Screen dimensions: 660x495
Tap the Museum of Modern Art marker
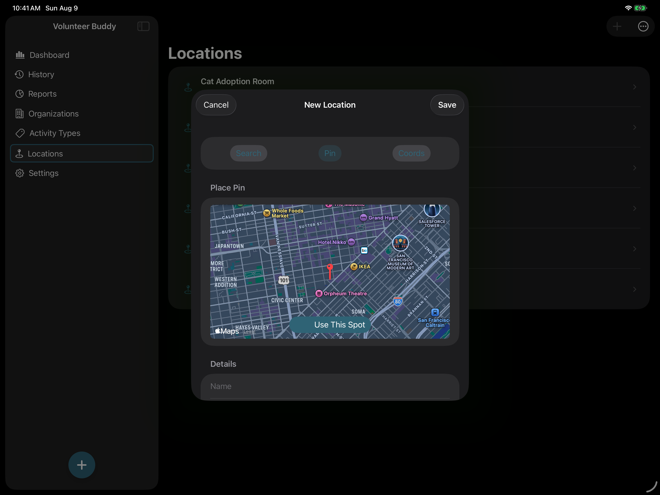[x=400, y=243]
